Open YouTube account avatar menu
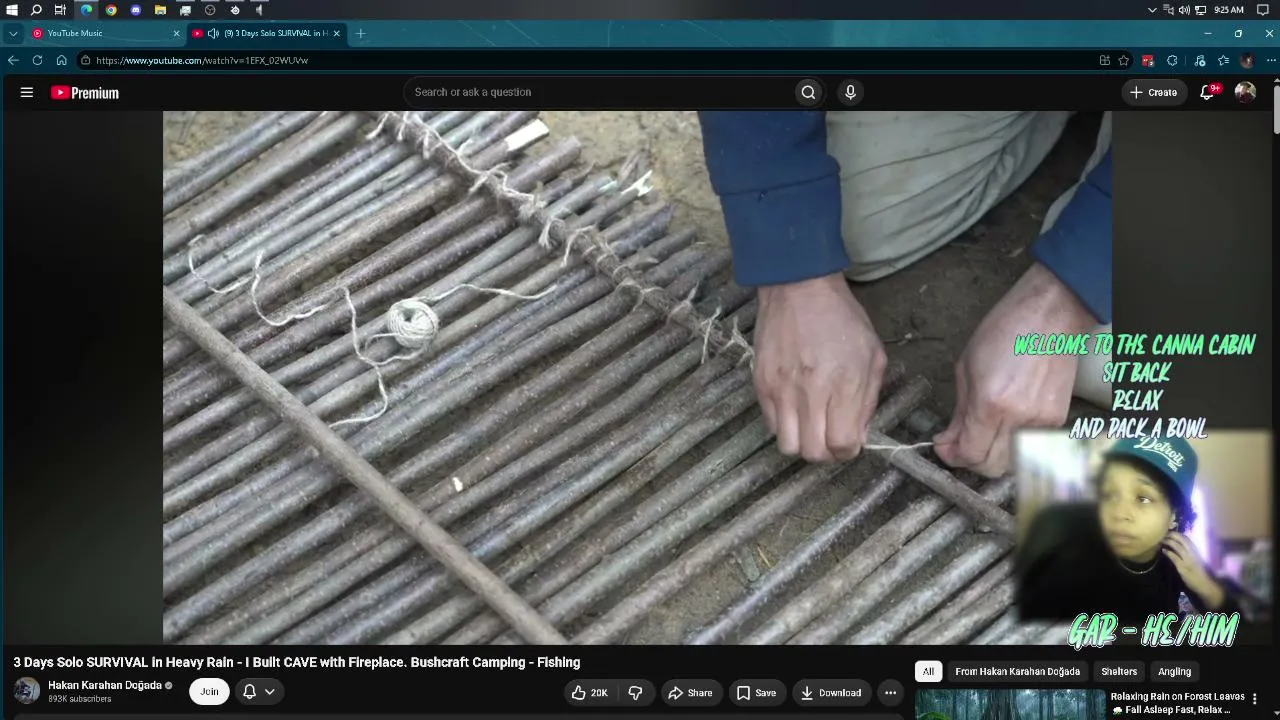Viewport: 1280px width, 720px height. (x=1245, y=92)
